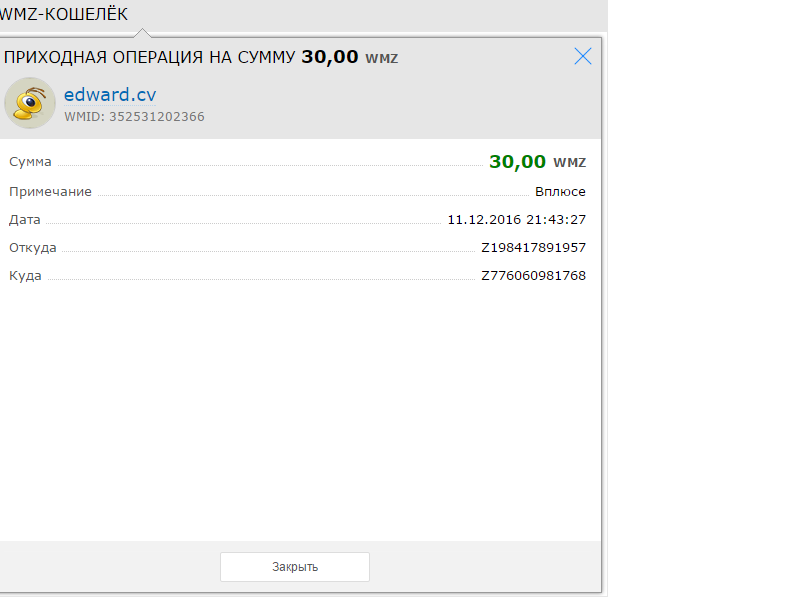The width and height of the screenshot is (800, 600).
Task: Click the WebMoney ant avatar icon
Action: coord(30,103)
